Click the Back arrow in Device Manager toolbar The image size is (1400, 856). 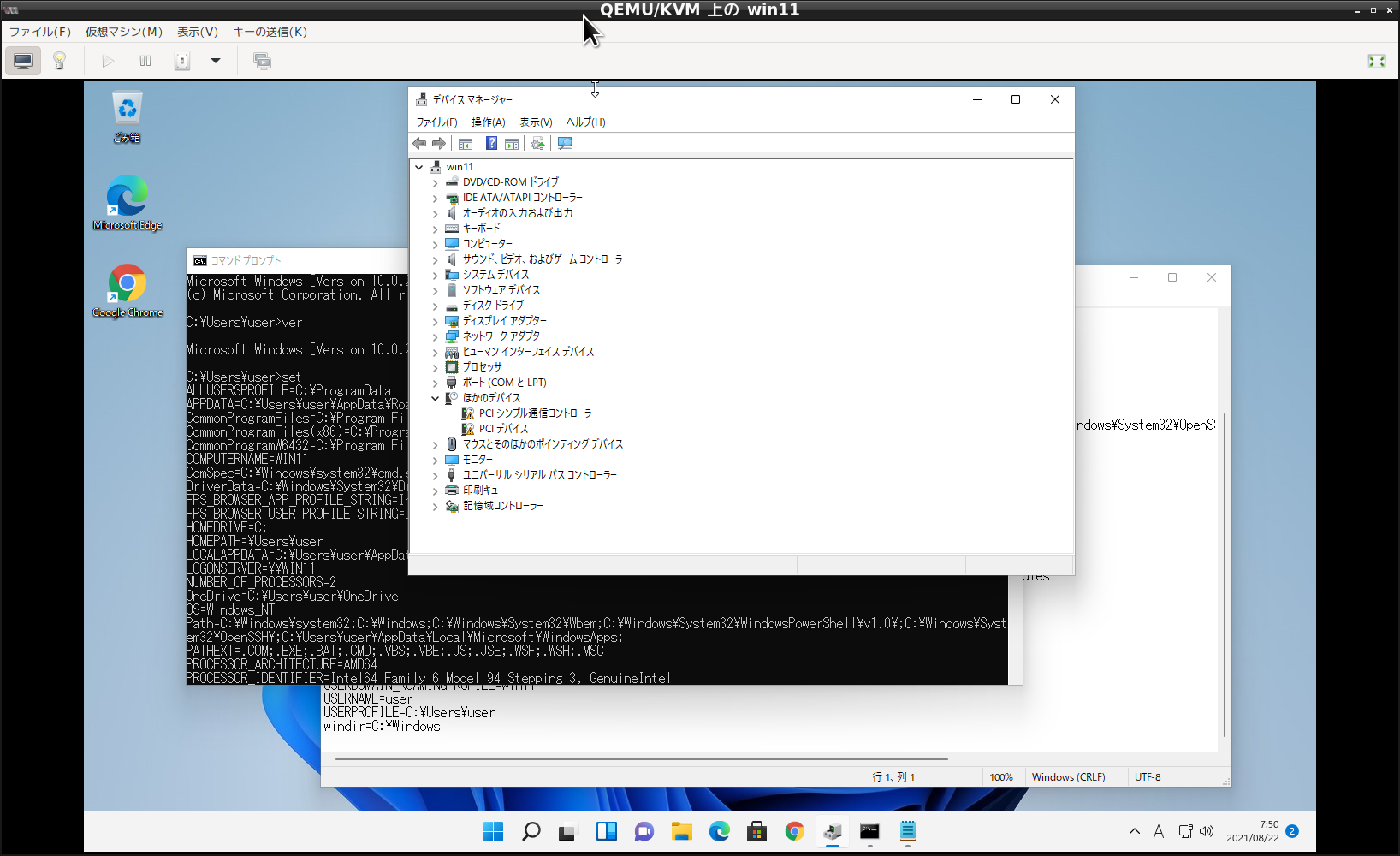419,143
